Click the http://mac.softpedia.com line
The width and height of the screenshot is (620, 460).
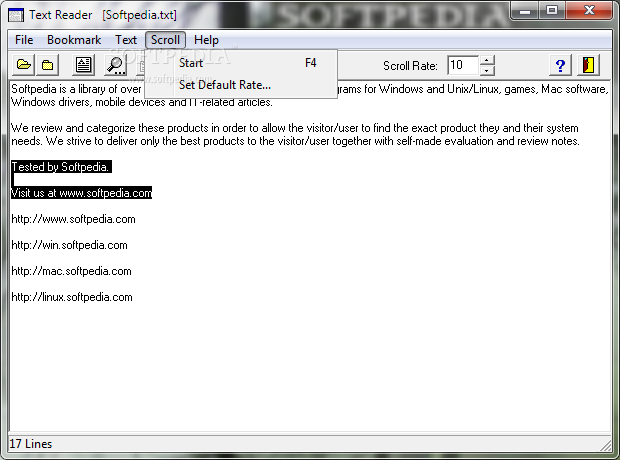(71, 271)
